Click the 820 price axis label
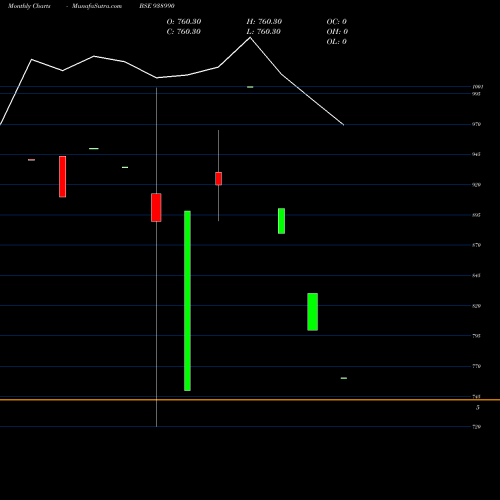The image size is (500, 500). click(476, 306)
